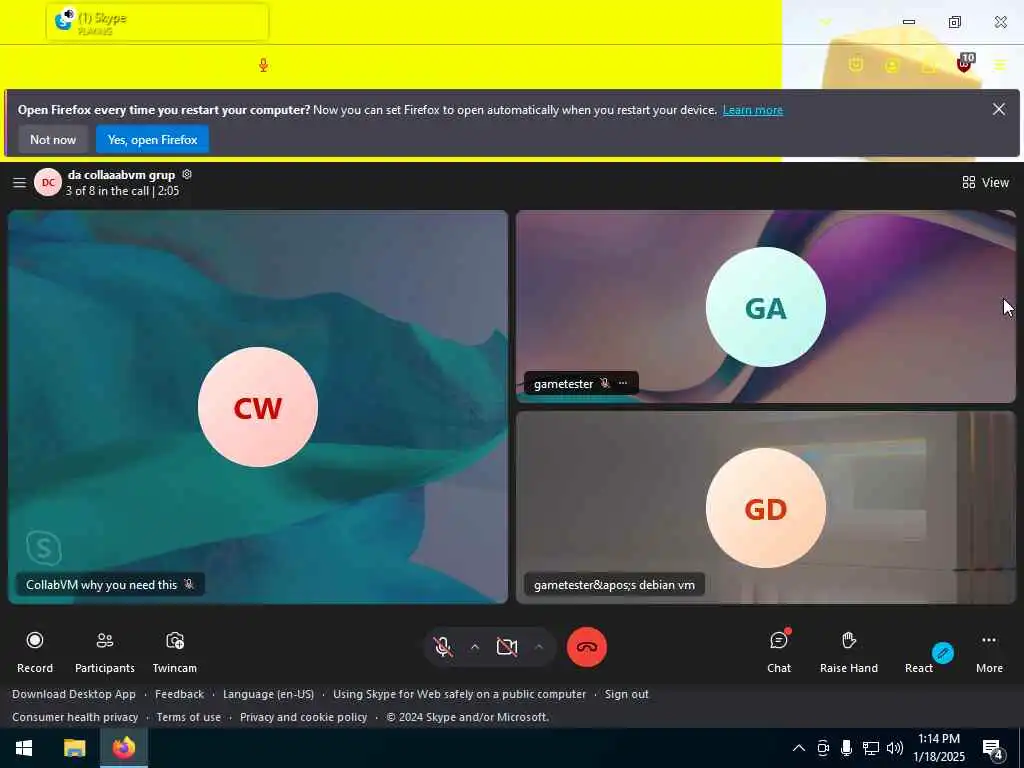Click the GA avatar of gametester

765,307
